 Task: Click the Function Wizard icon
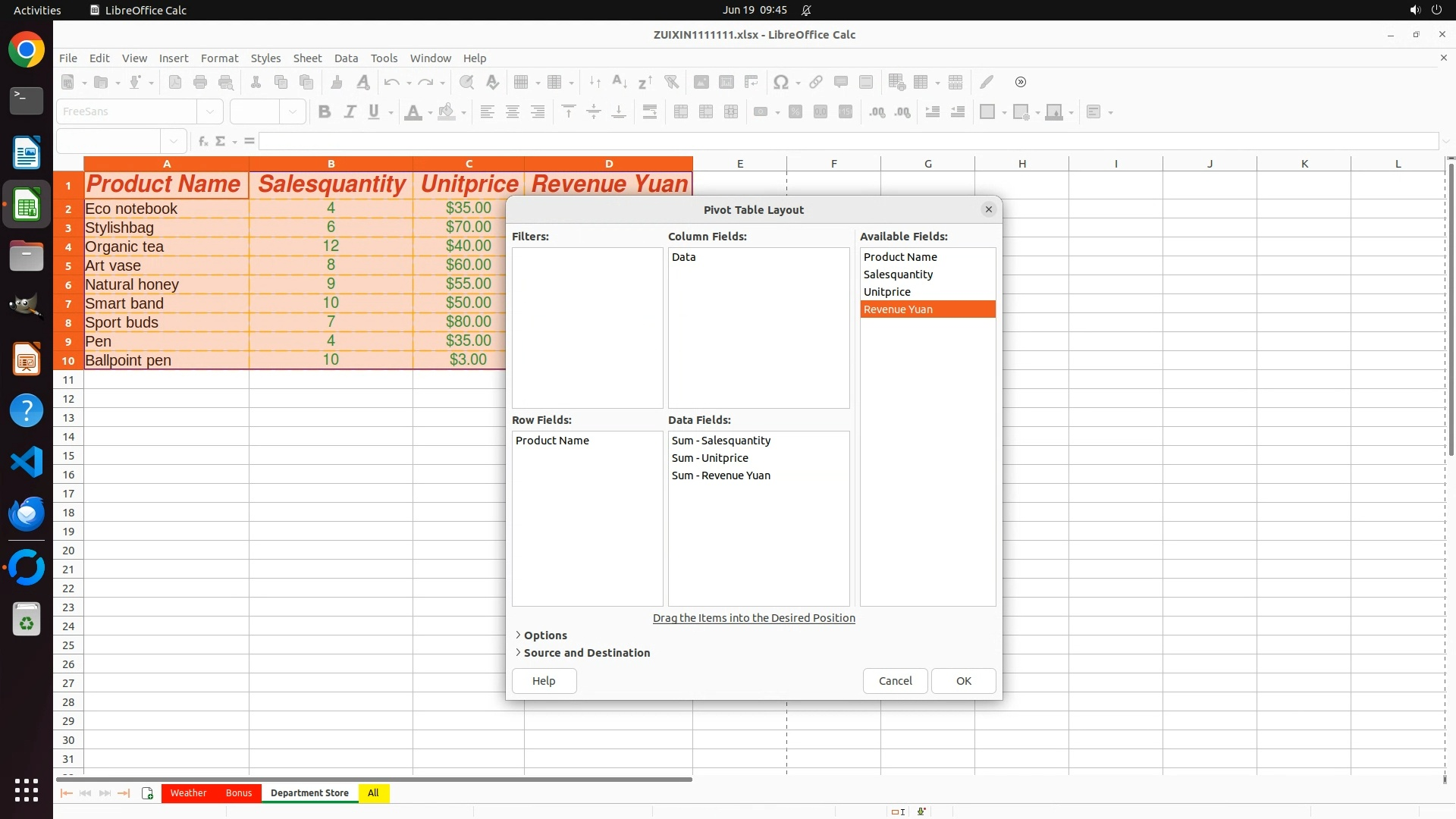(202, 141)
